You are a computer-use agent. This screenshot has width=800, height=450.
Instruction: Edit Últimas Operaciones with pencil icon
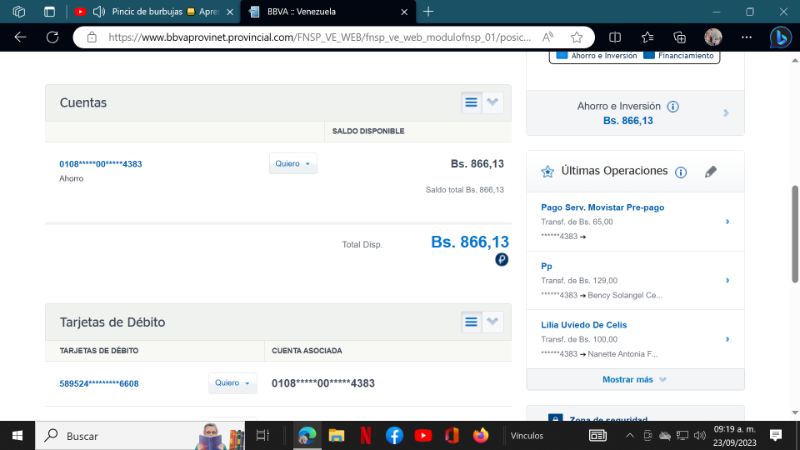(711, 171)
